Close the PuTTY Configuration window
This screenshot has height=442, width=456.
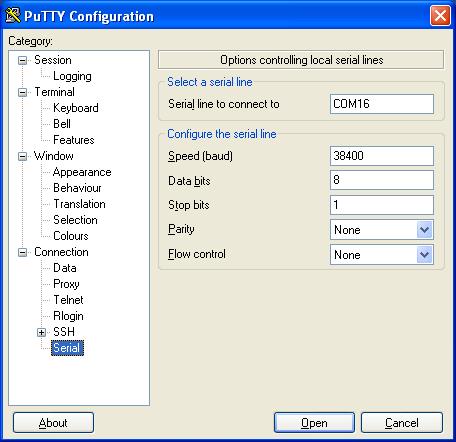coord(440,16)
